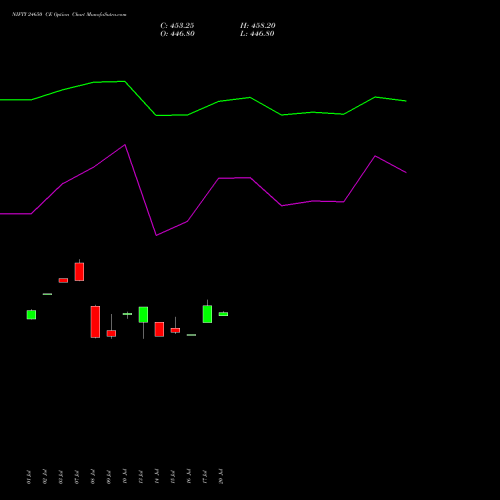Click the lowest point of the purple line

[x=156, y=235]
